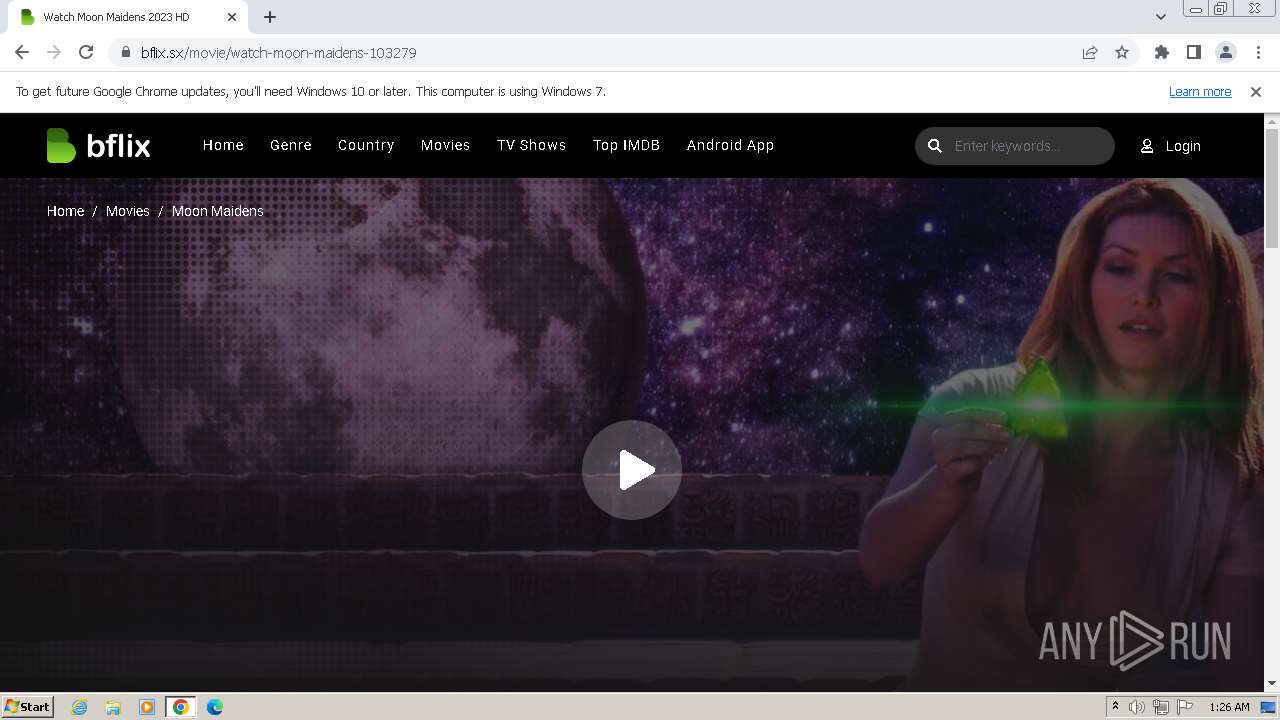Image resolution: width=1280 pixels, height=720 pixels.
Task: Go to TV Shows section
Action: coord(531,145)
